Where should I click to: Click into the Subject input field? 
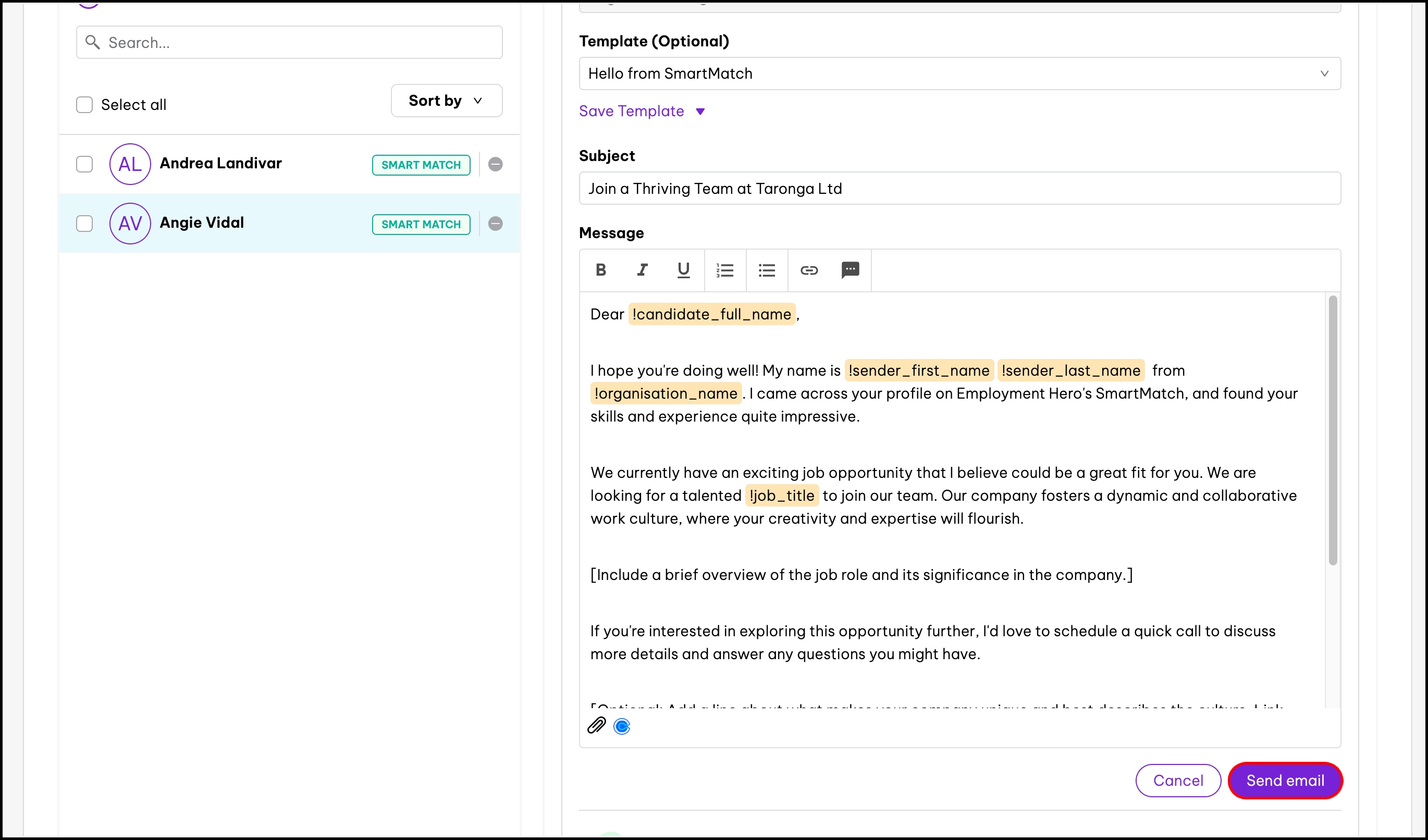(959, 189)
